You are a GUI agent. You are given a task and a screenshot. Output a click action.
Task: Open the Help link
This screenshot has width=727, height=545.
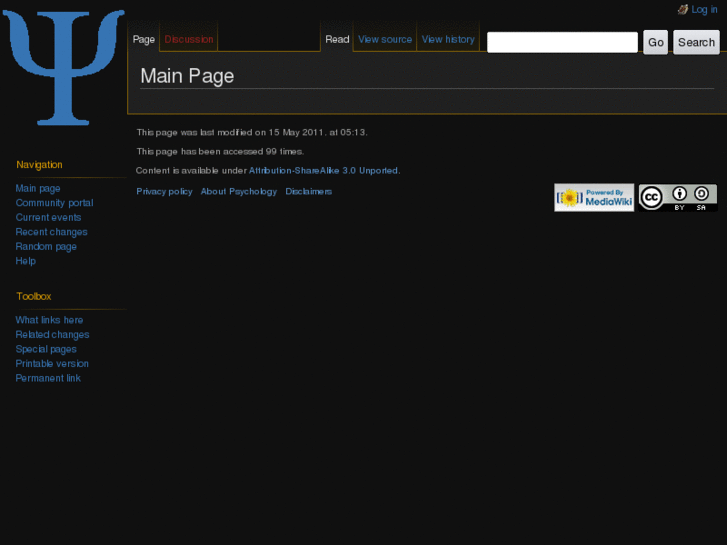click(26, 261)
